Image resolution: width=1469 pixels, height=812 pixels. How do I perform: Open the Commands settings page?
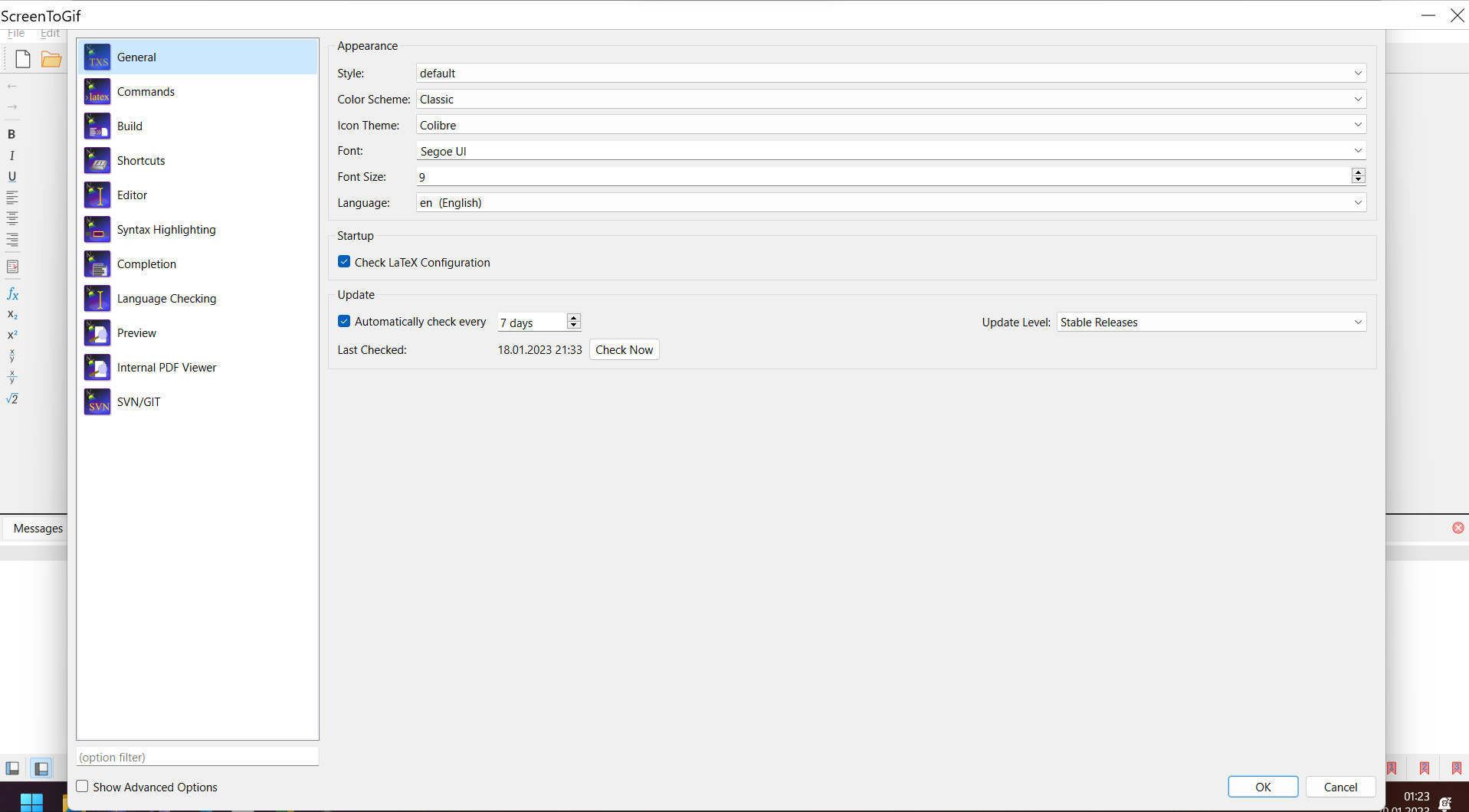tap(147, 91)
